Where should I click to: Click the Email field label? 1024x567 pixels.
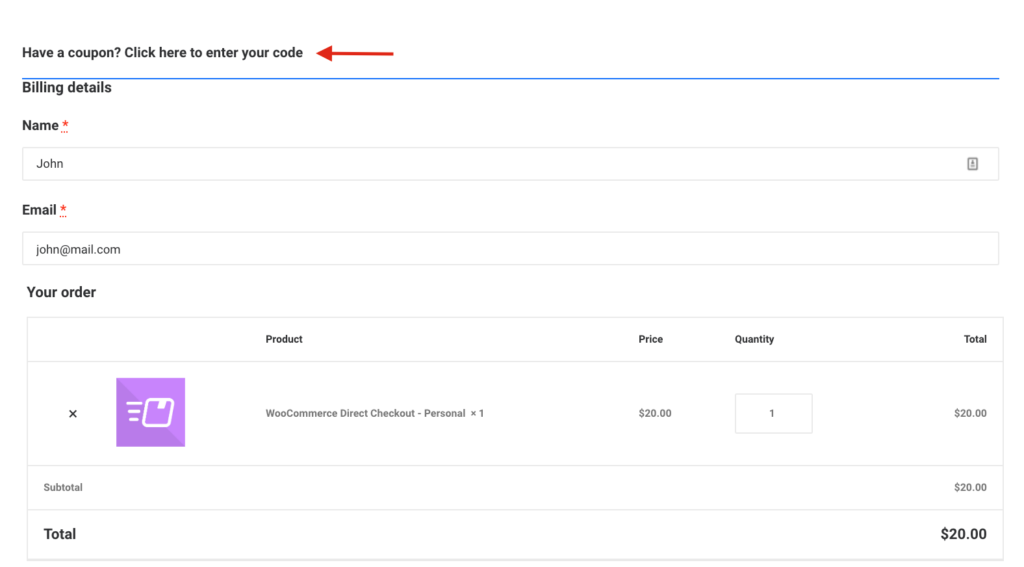pos(39,210)
